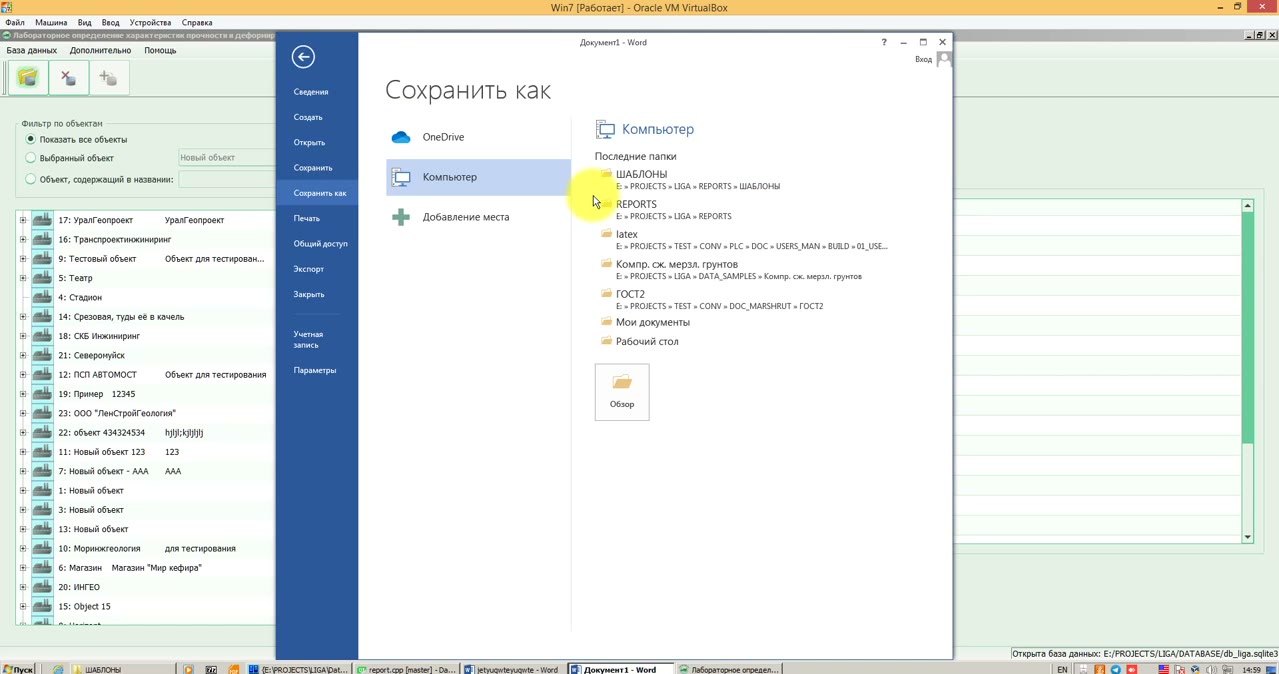Click the green plus Добавление места icon

point(401,217)
